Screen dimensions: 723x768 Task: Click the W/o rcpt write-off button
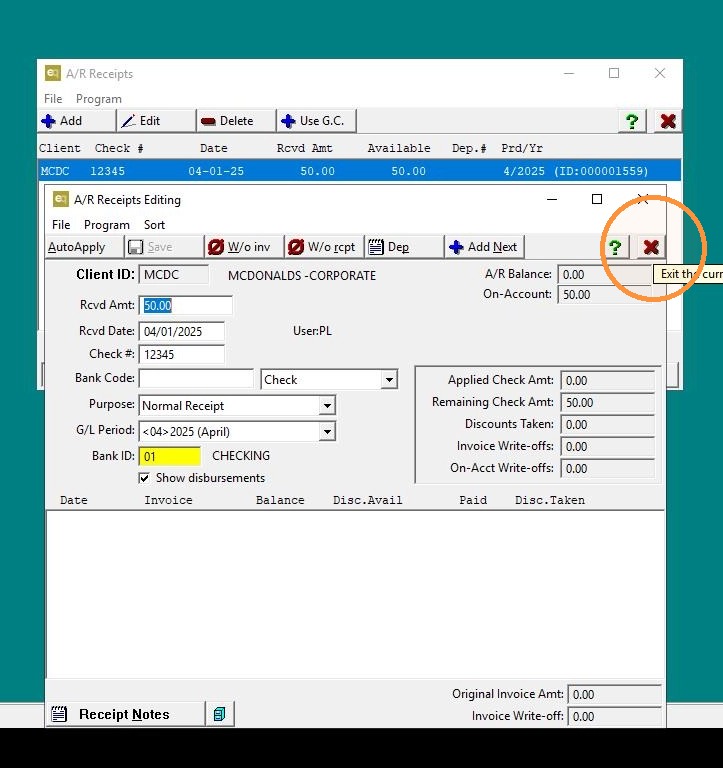[x=324, y=247]
